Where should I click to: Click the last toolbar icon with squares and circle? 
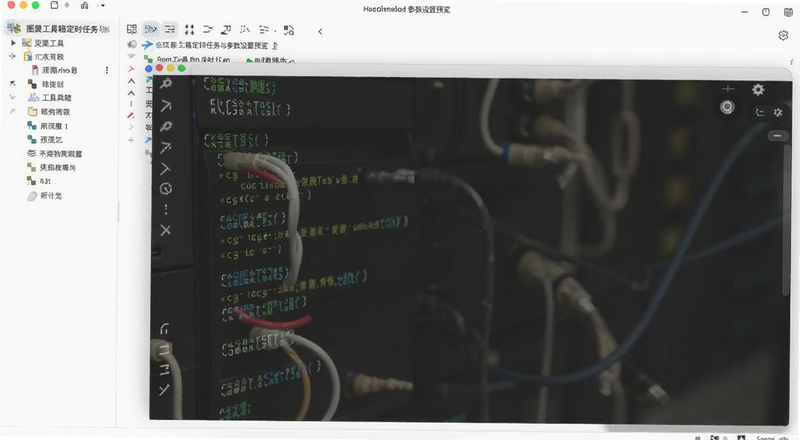click(289, 30)
